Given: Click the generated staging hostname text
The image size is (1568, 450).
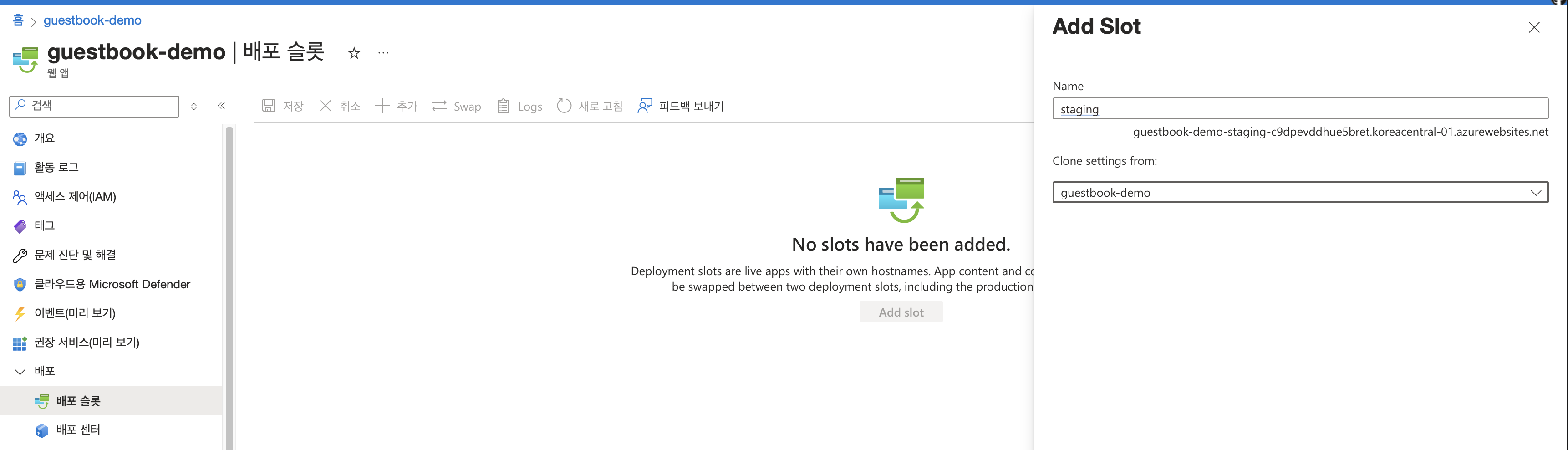Looking at the screenshot, I should pyautogui.click(x=1340, y=132).
